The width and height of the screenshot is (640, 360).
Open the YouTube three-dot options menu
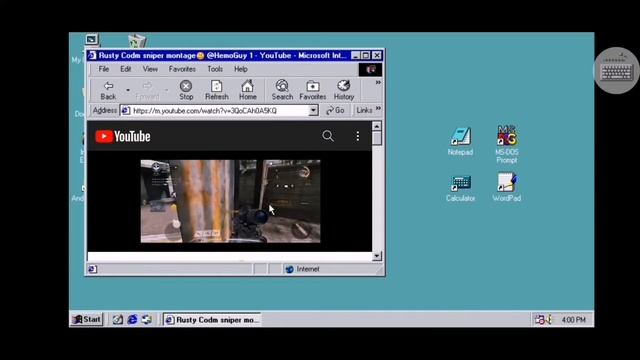point(358,136)
